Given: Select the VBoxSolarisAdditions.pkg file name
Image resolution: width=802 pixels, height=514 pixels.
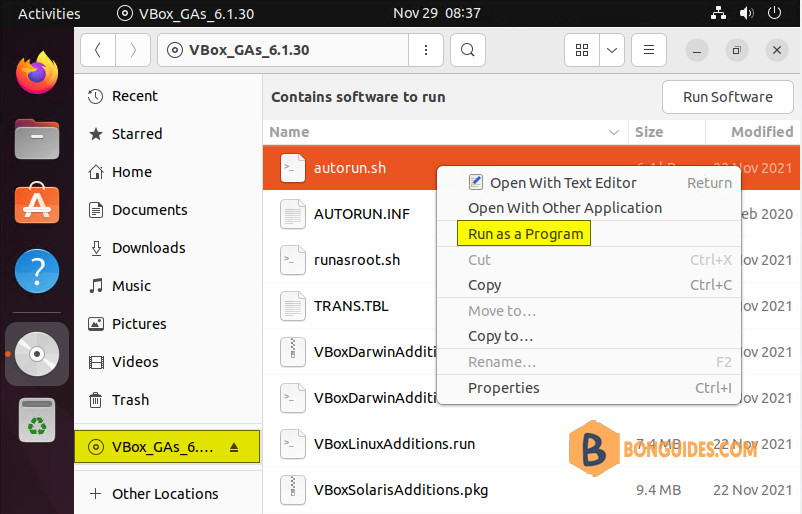Looking at the screenshot, I should pyautogui.click(x=401, y=490).
